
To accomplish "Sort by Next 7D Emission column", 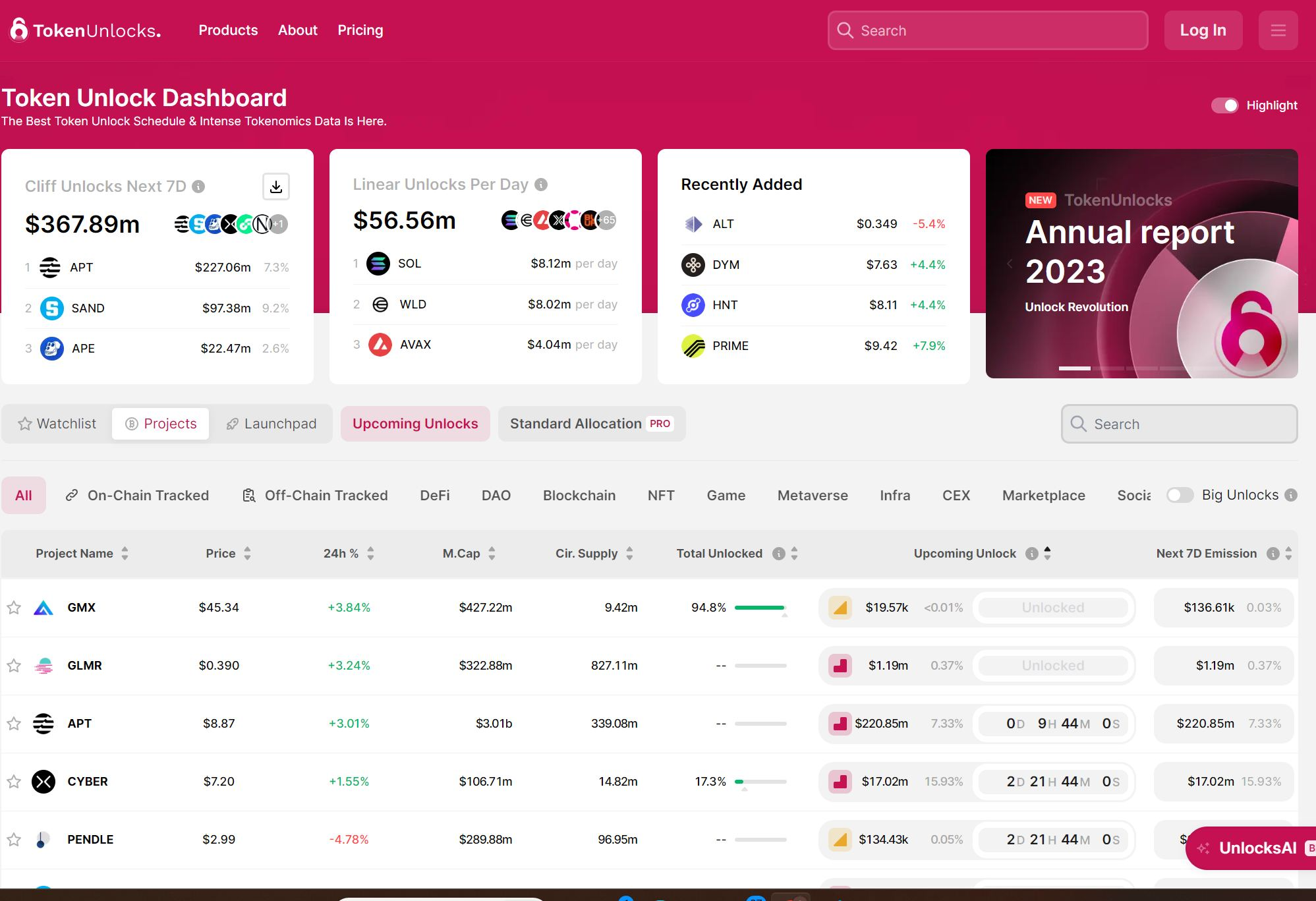I will coord(1288,554).
